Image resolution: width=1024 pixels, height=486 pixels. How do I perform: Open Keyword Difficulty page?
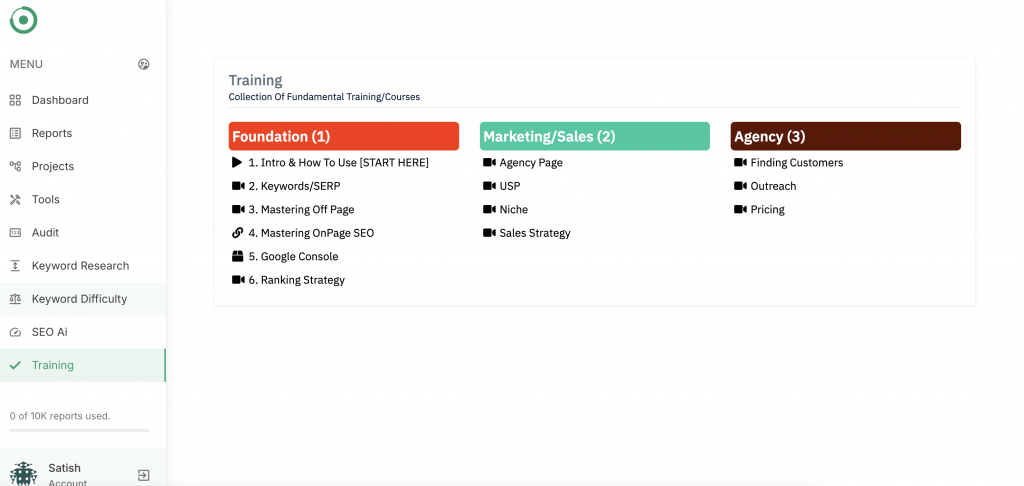click(83, 299)
